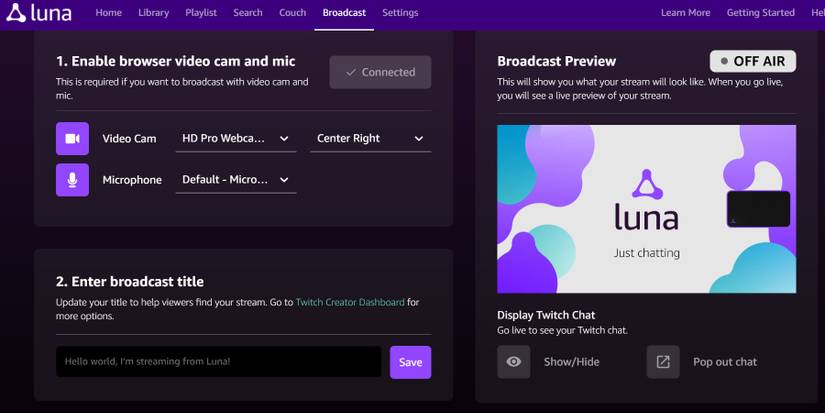Click the Learn More link
Screen dimensions: 825x413
[686, 13]
